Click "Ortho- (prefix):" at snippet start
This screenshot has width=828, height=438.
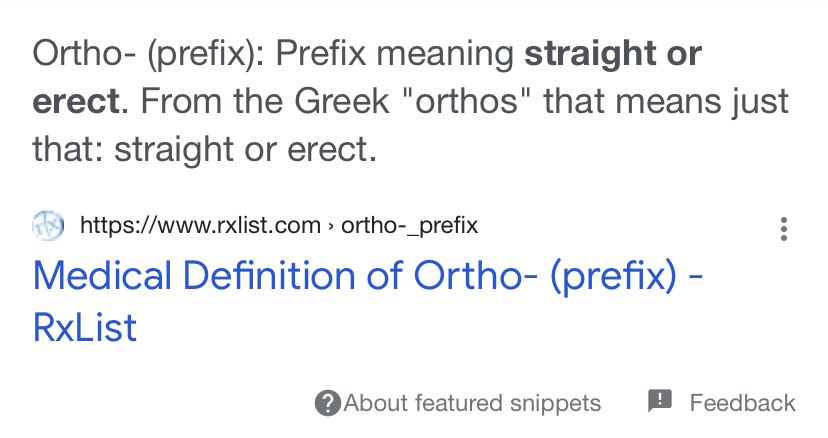coord(148,54)
